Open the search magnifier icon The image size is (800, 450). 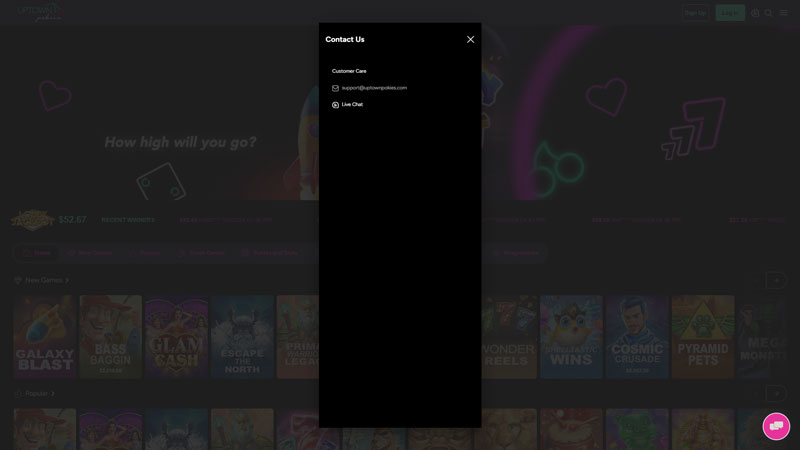coord(768,13)
